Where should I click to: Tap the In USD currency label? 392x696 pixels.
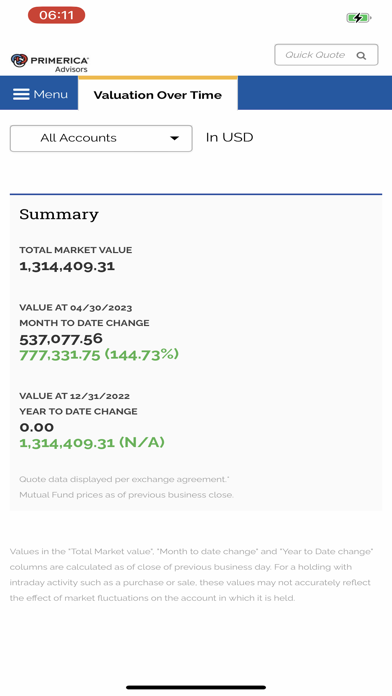tap(230, 137)
